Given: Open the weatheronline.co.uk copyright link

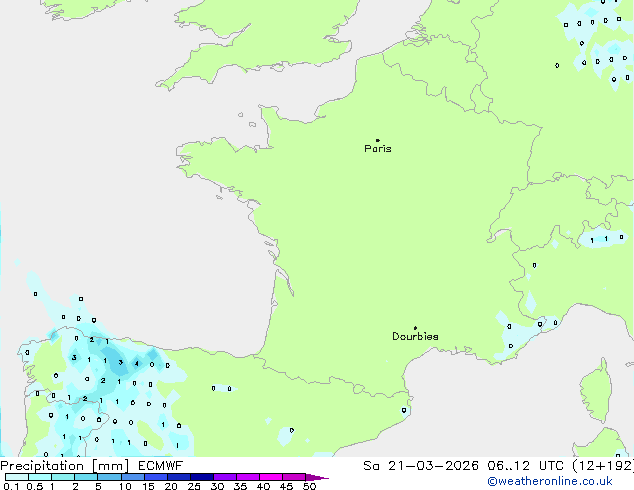Looking at the screenshot, I should point(550,481).
